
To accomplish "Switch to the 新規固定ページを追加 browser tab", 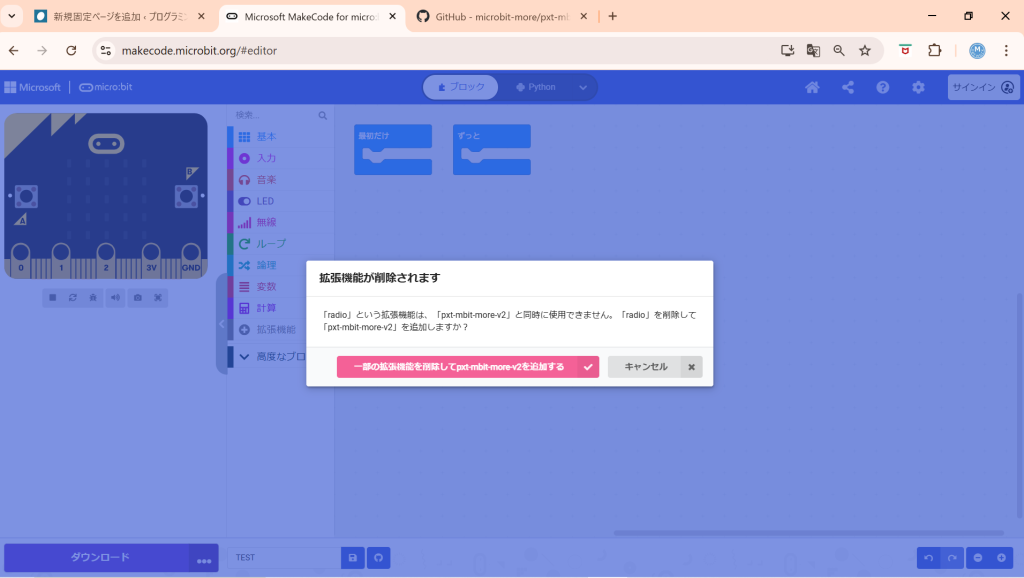I will point(118,16).
